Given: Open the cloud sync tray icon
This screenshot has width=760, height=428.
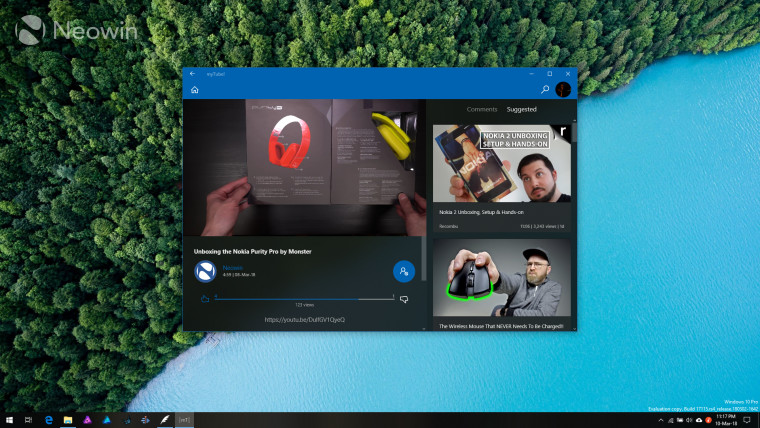Looking at the screenshot, I should tap(699, 420).
